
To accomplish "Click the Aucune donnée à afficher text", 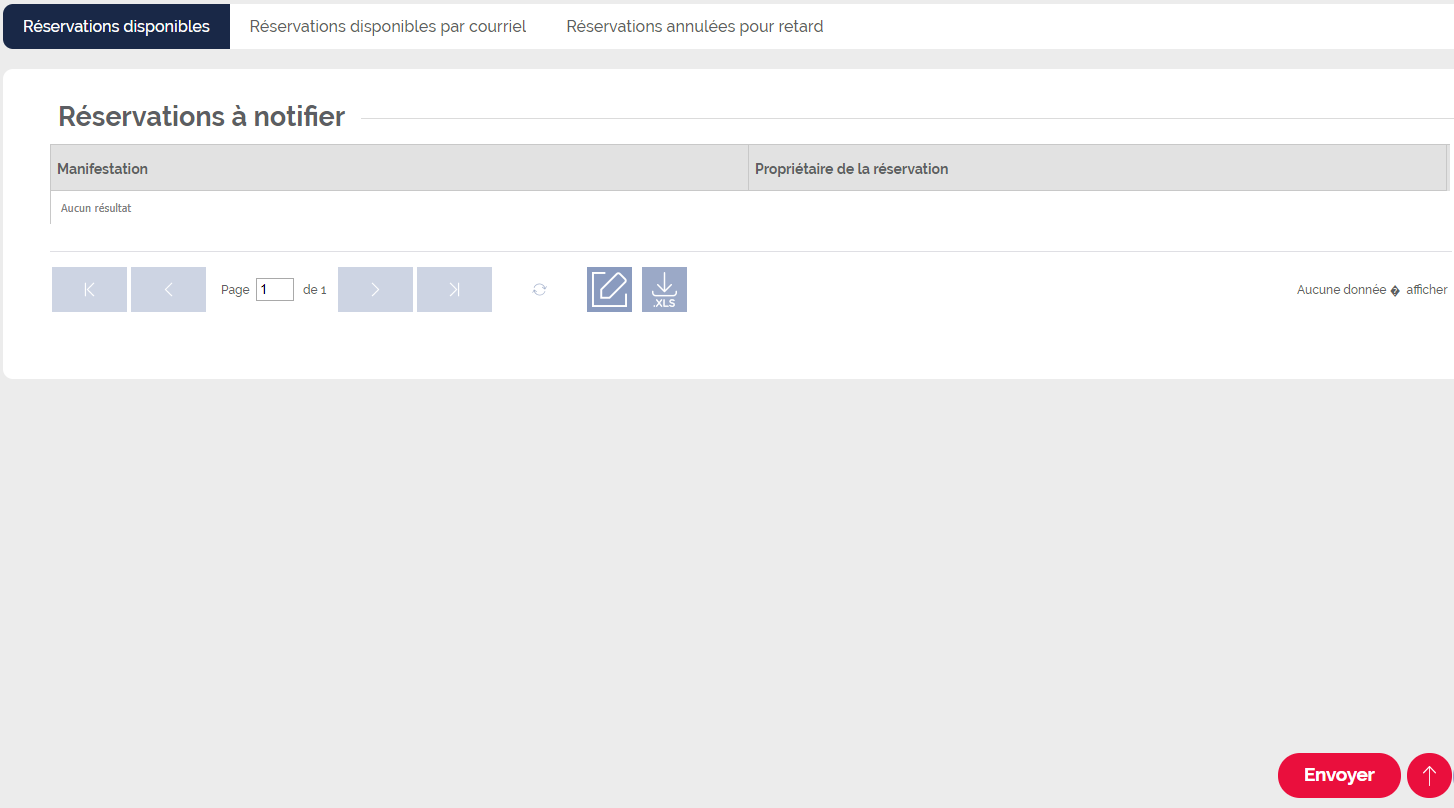I will tap(1372, 289).
